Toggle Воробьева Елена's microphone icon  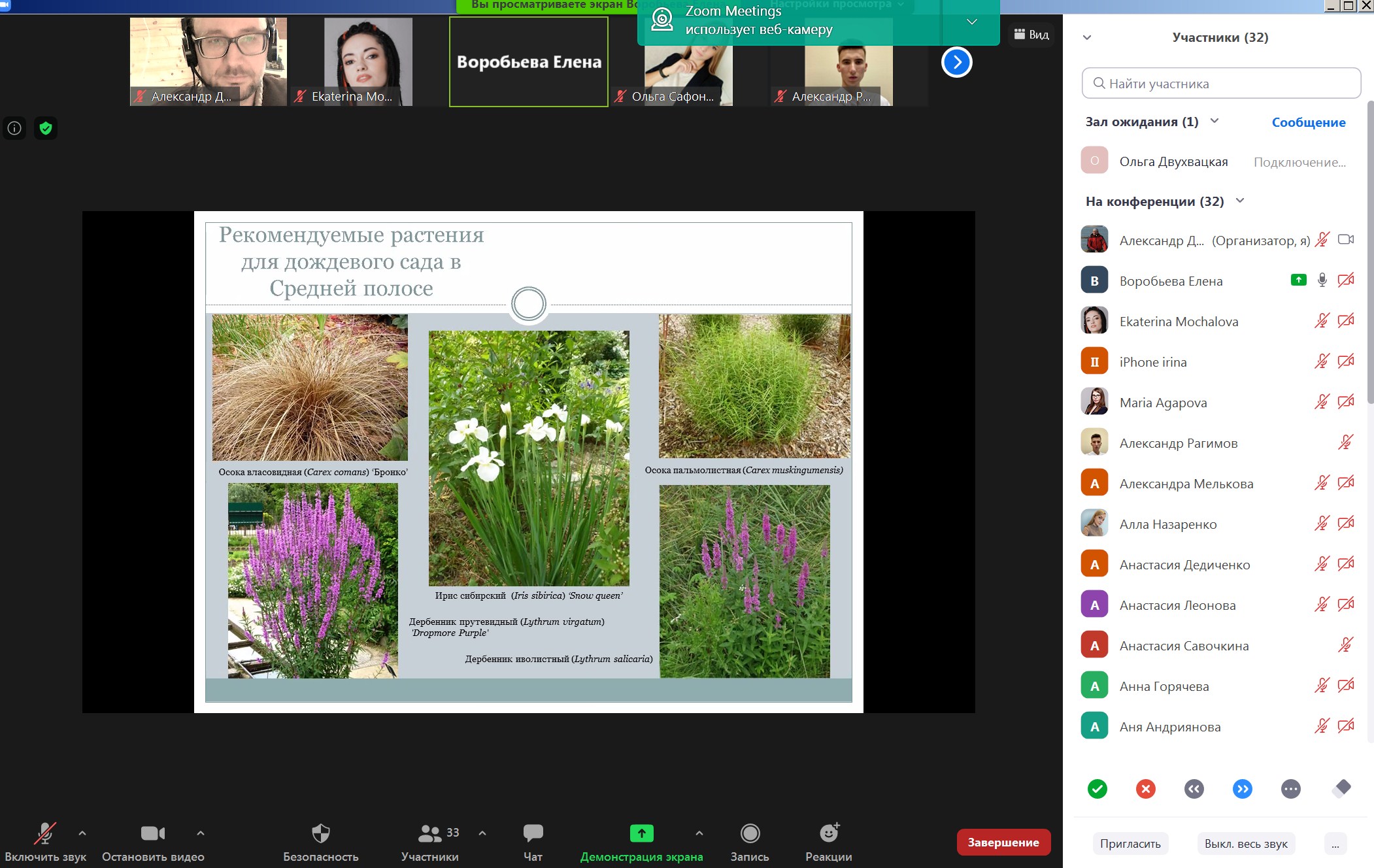coord(1322,280)
